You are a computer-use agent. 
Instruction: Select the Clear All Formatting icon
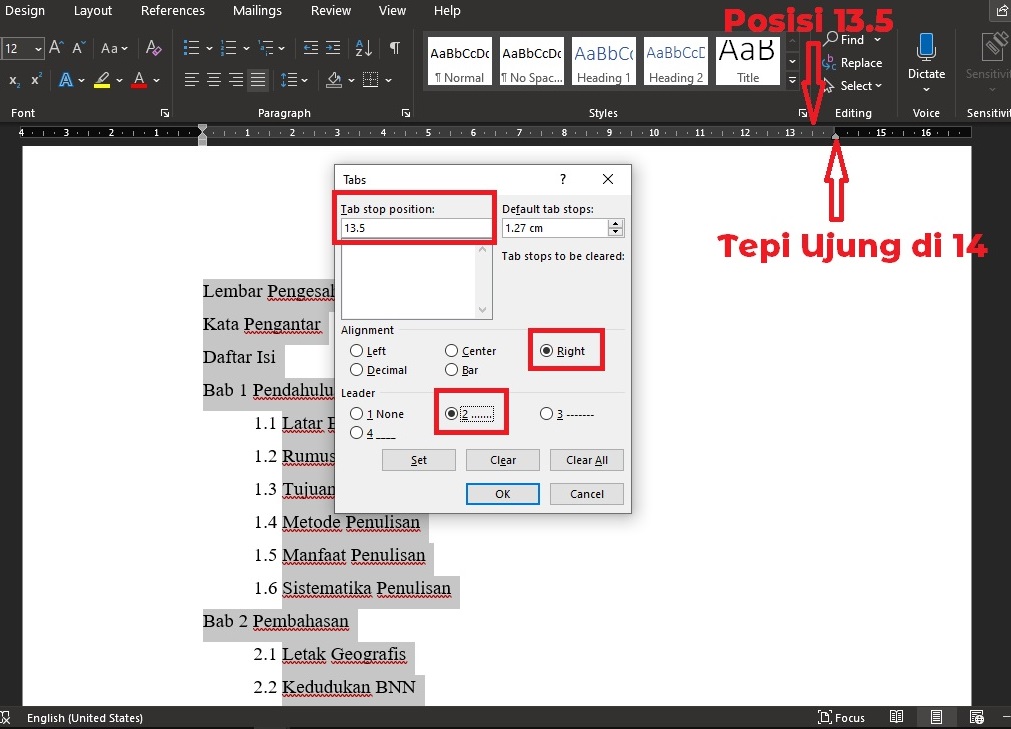point(155,48)
